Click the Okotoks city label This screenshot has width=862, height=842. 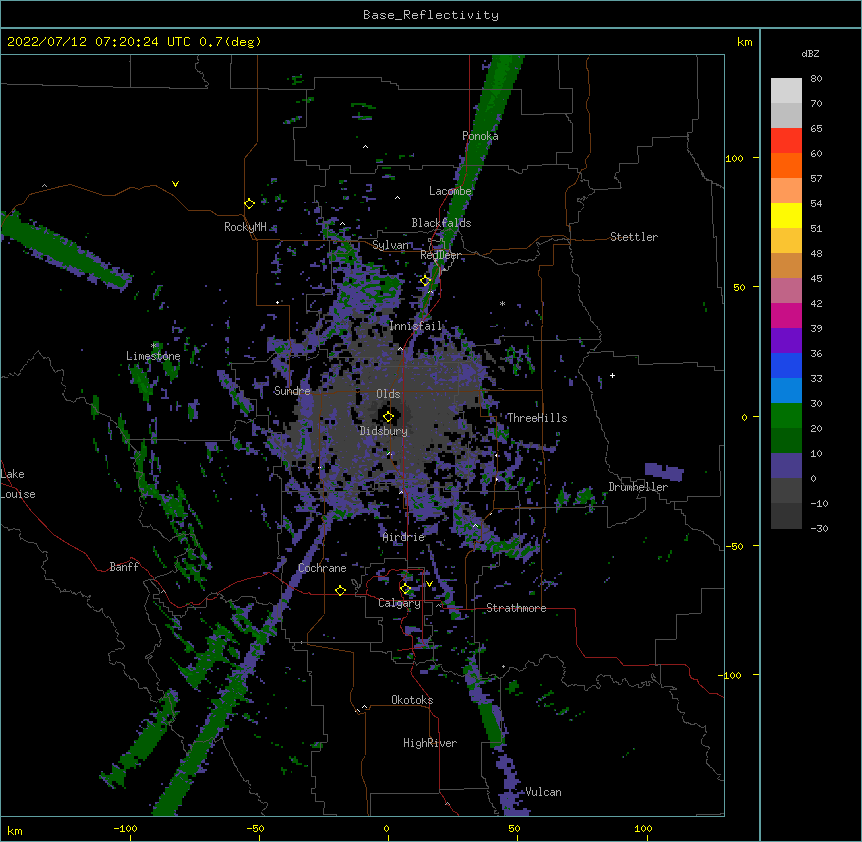(412, 700)
